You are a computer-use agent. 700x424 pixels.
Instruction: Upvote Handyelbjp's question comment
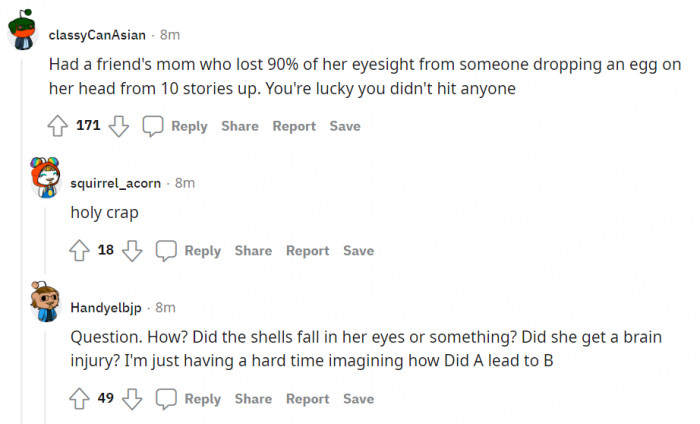[79, 399]
